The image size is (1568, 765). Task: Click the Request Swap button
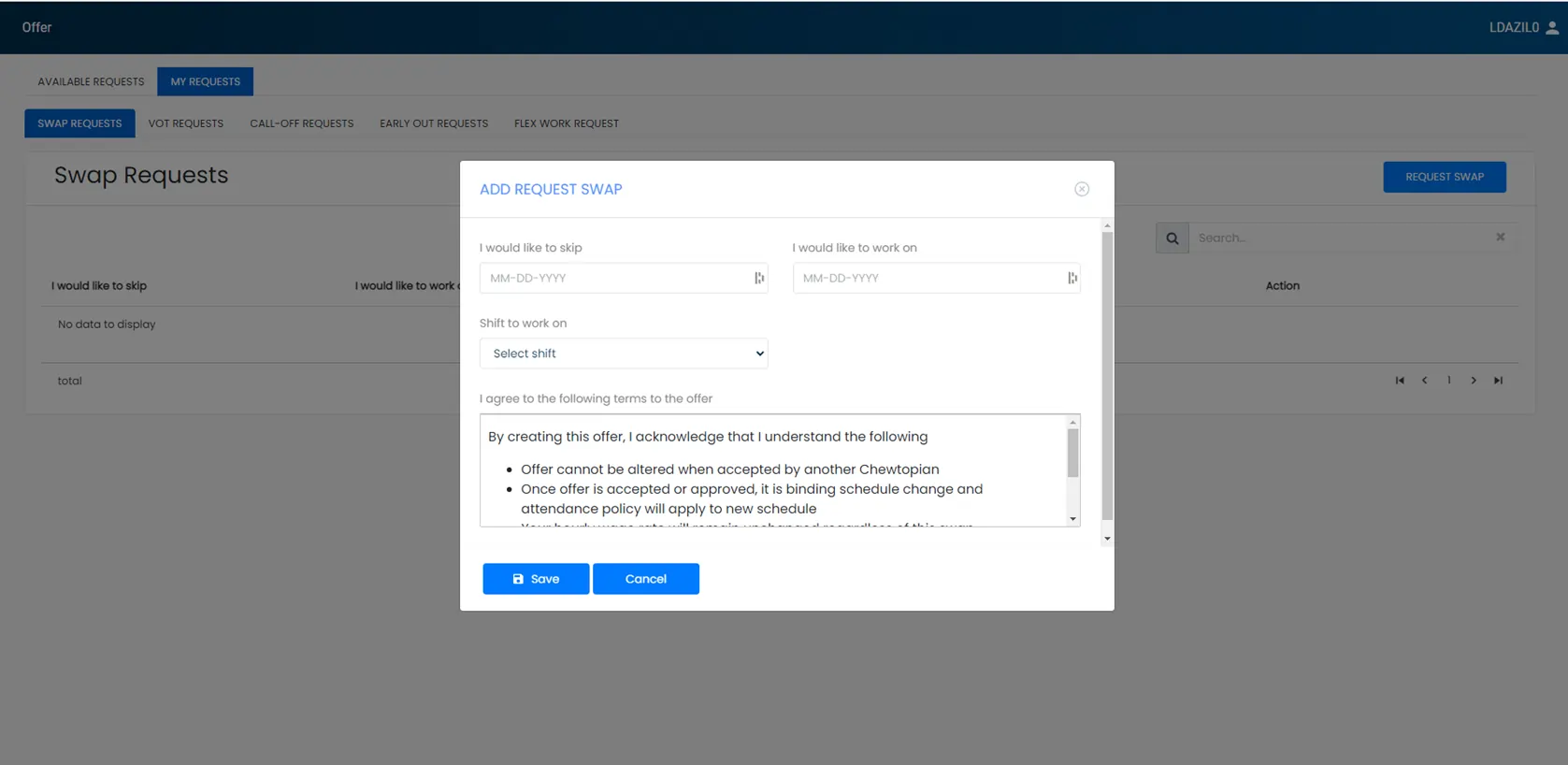[1445, 177]
